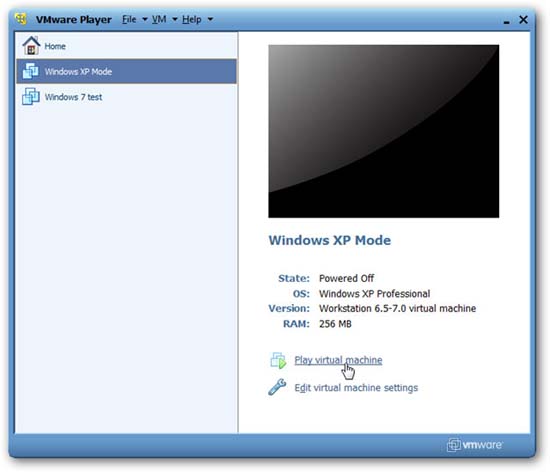Click the VMware Player title bar logo icon
Image resolution: width=550 pixels, height=472 pixels.
click(x=21, y=19)
